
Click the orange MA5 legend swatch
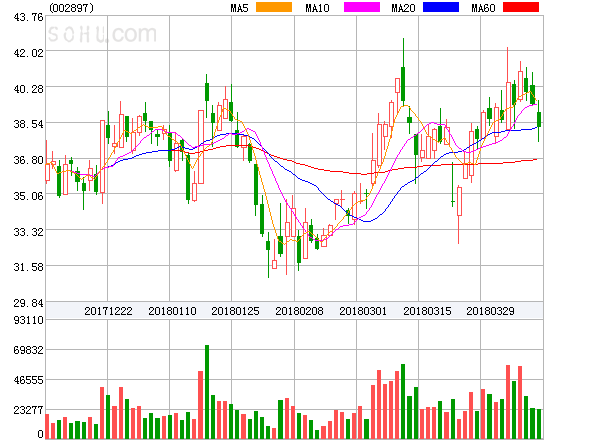click(274, 7)
